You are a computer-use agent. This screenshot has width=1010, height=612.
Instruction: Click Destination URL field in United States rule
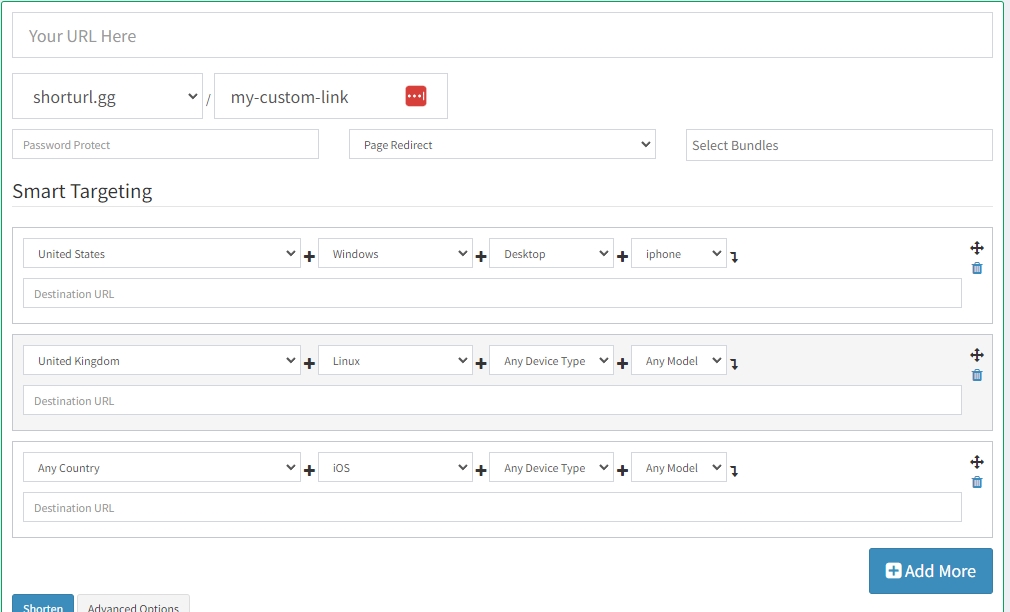click(x=493, y=293)
